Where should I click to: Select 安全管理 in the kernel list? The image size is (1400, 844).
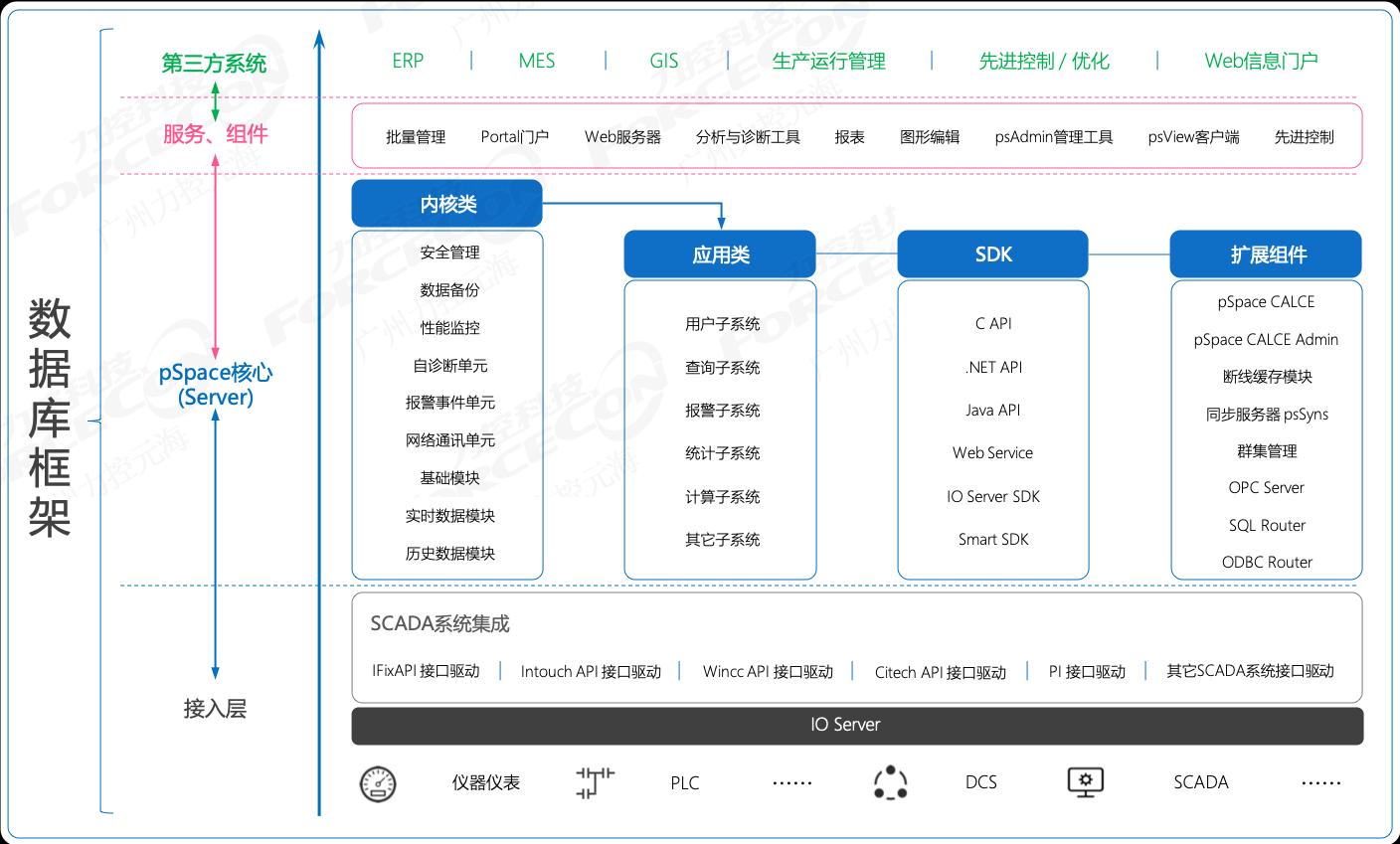click(449, 253)
